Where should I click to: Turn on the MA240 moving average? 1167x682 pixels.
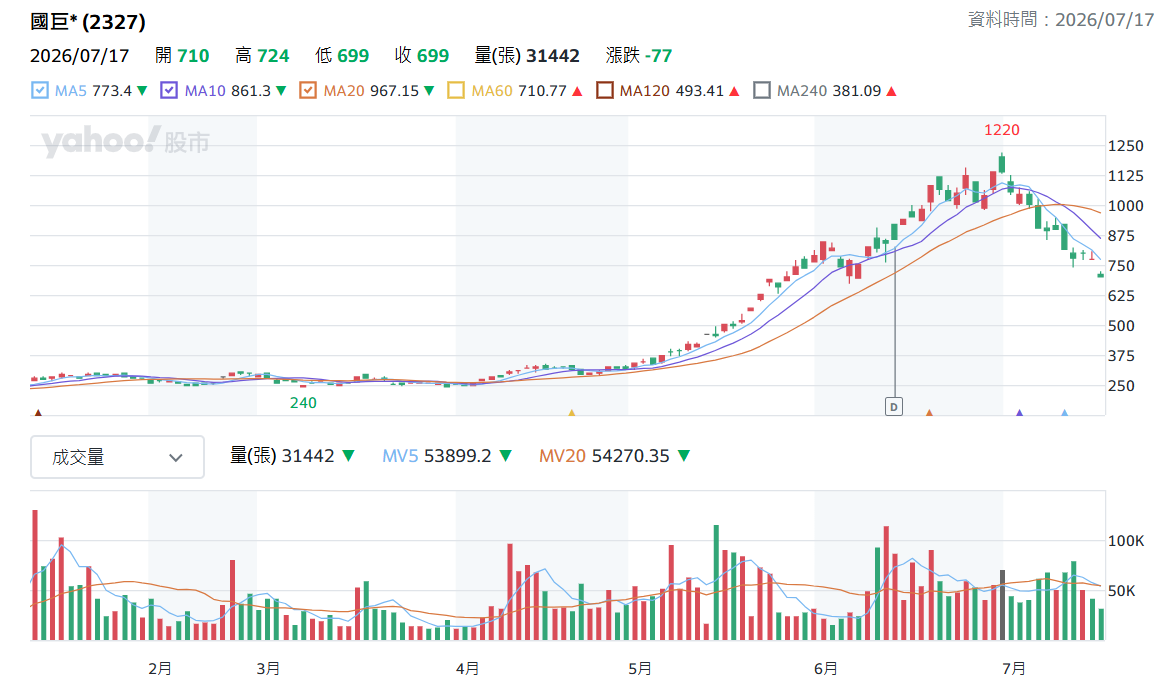point(761,91)
